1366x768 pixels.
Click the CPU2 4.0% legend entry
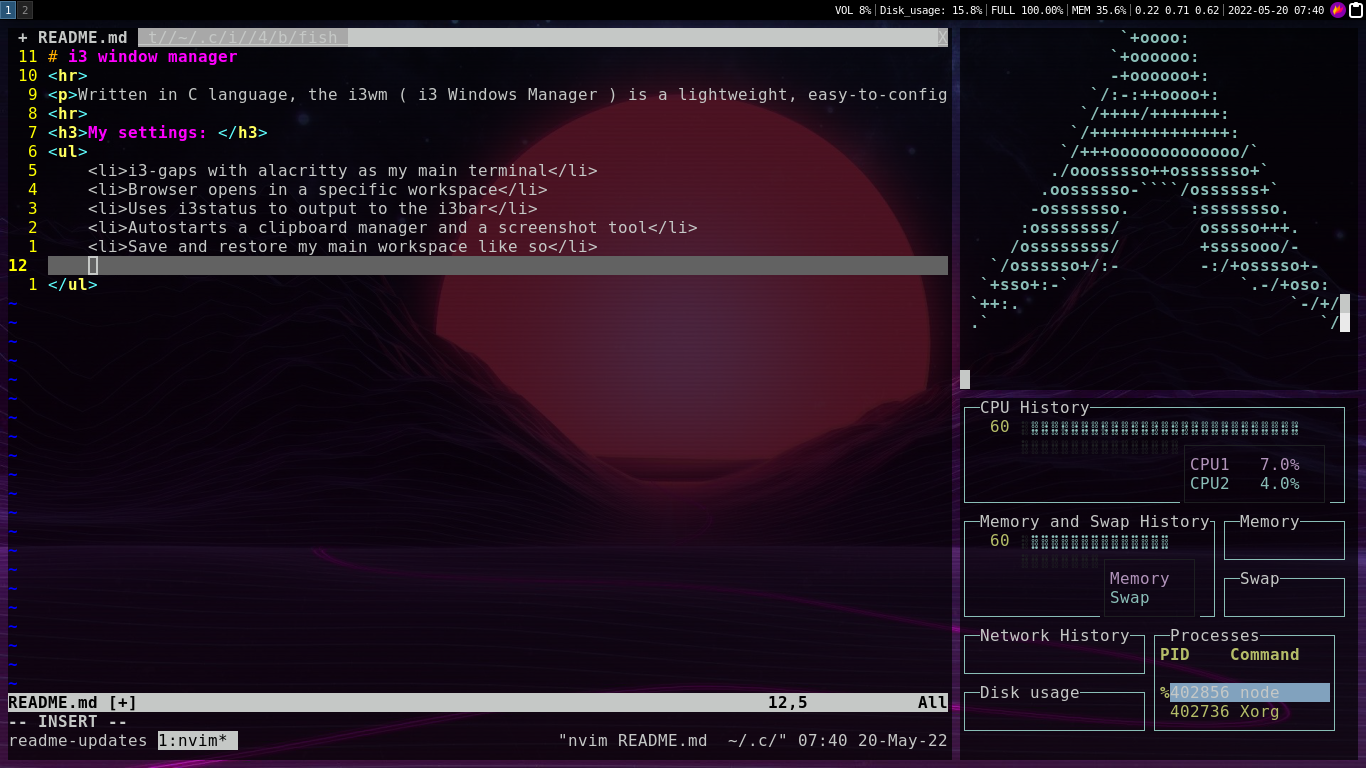[1245, 484]
